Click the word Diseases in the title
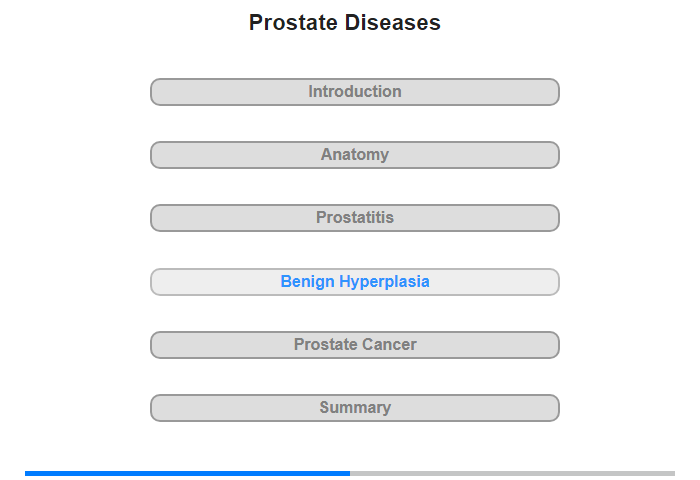Image resolution: width=700 pixels, height=480 pixels. tap(392, 22)
